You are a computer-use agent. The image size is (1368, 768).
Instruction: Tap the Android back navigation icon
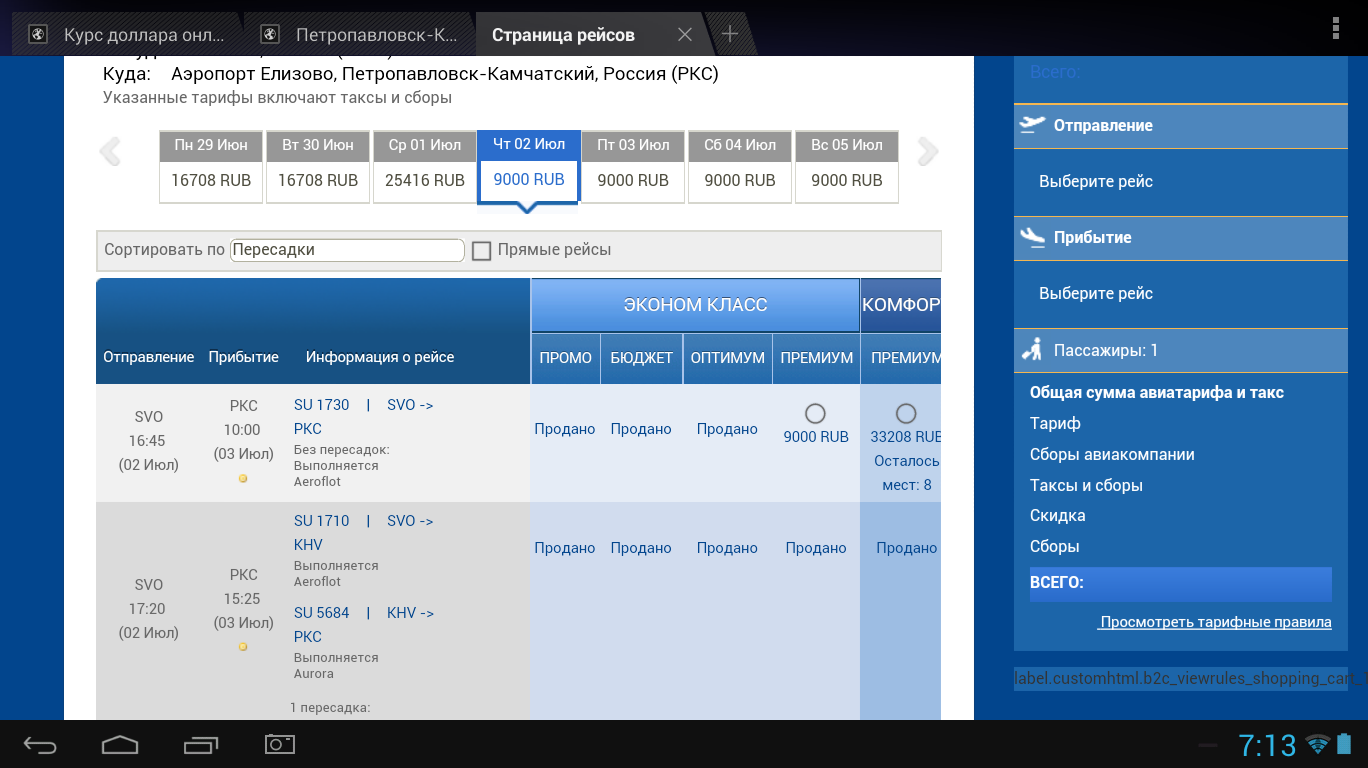pyautogui.click(x=40, y=745)
